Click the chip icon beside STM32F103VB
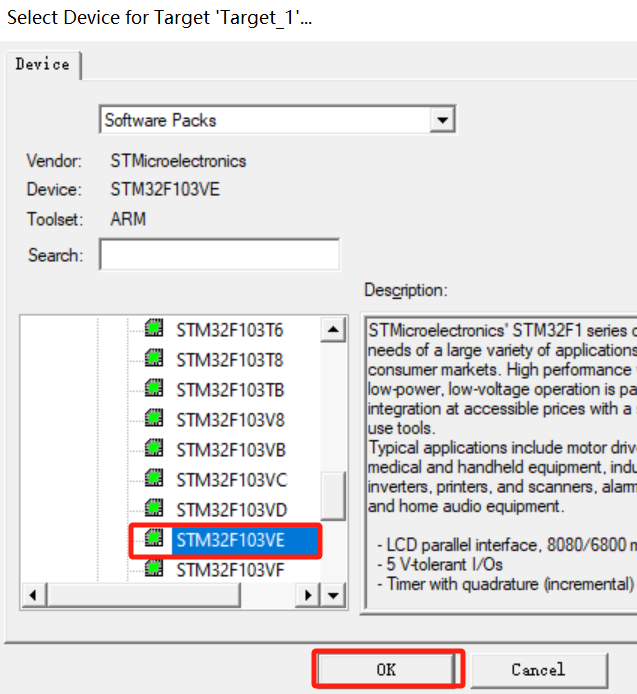The height and width of the screenshot is (694, 637). click(x=154, y=448)
